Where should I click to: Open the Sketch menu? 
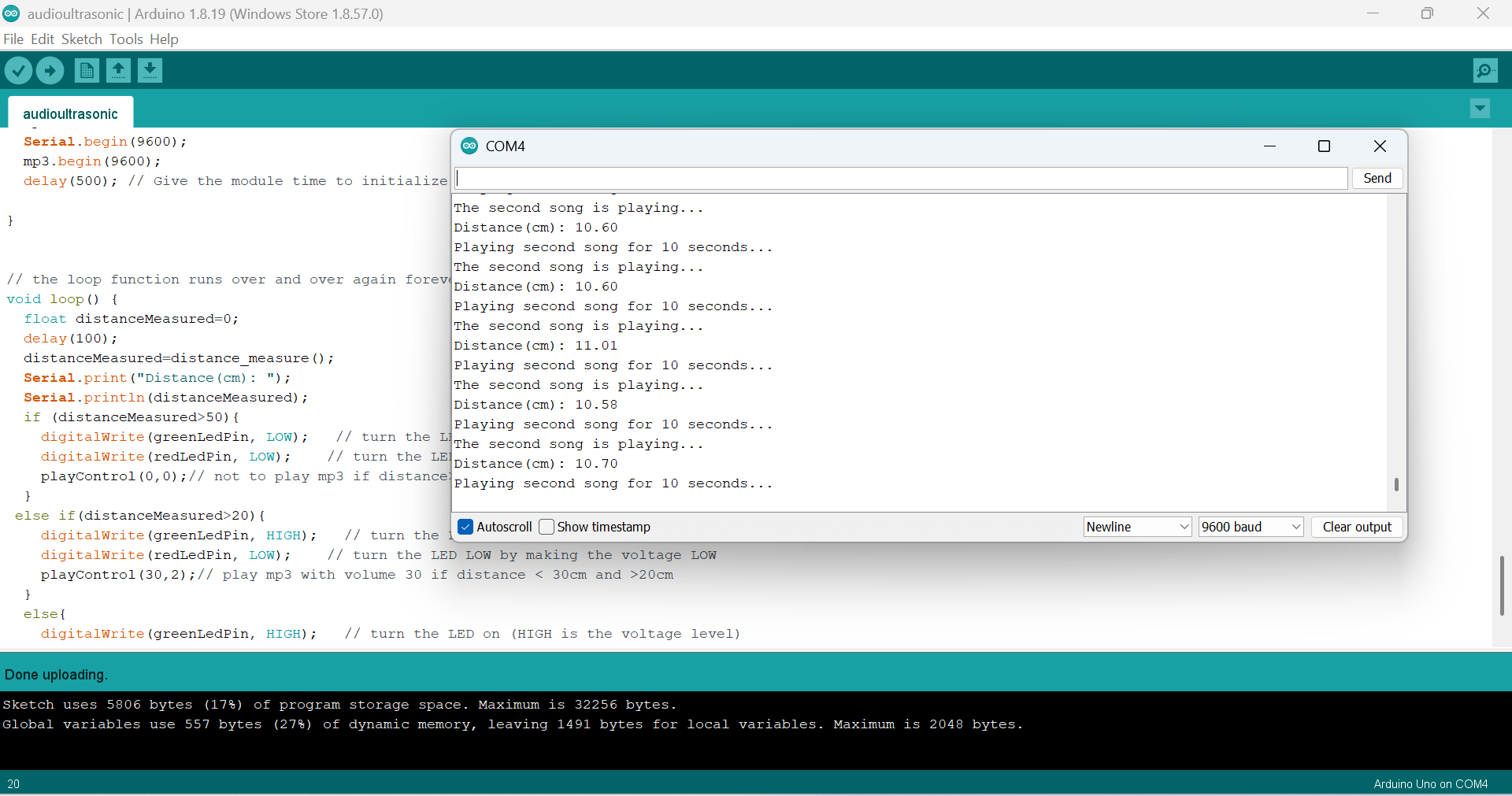pos(81,39)
